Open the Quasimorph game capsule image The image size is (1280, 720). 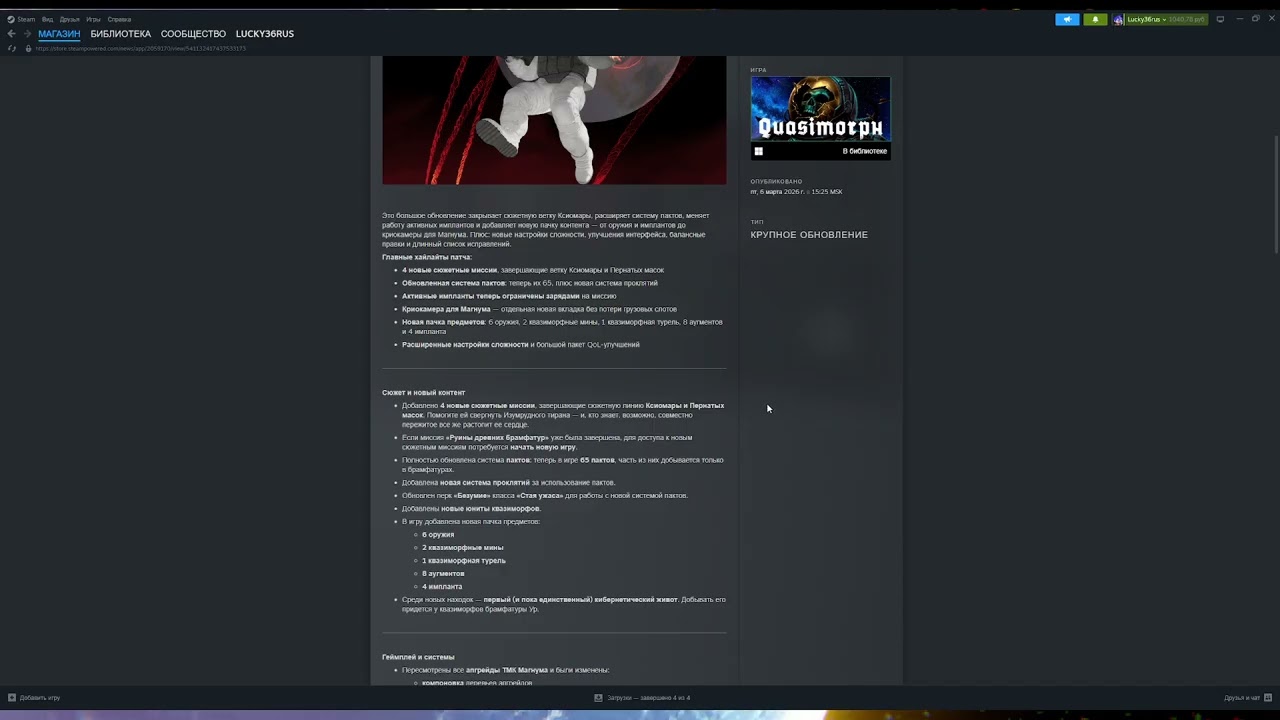(820, 110)
